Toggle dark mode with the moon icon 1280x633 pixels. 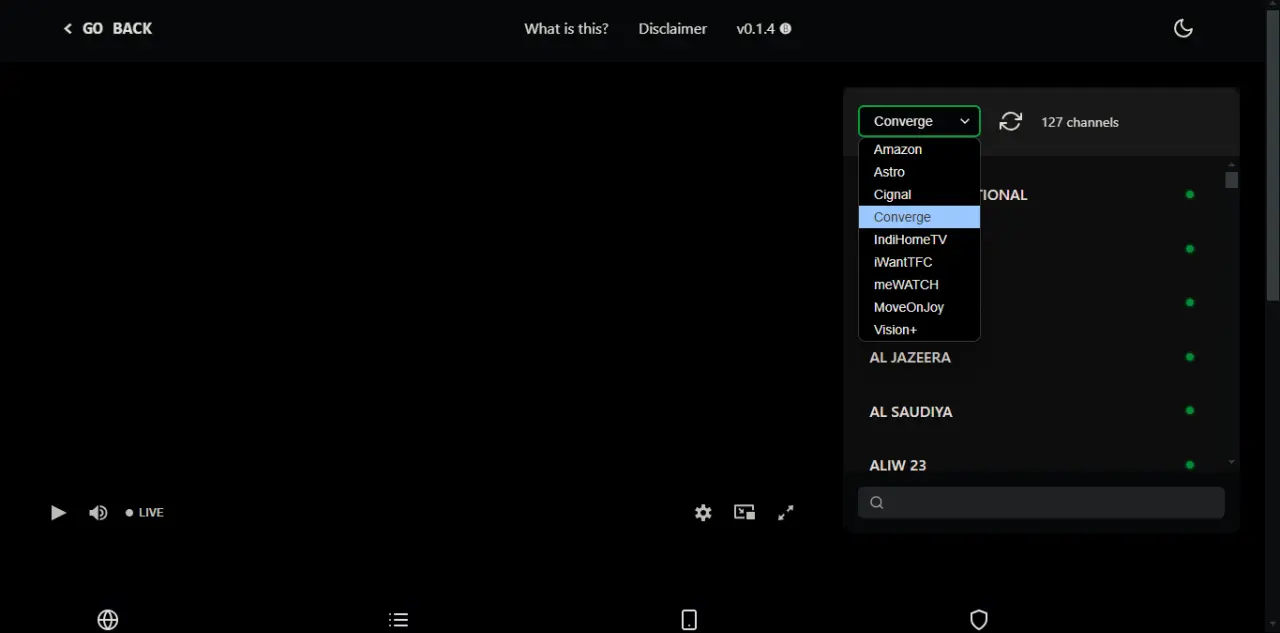tap(1183, 29)
